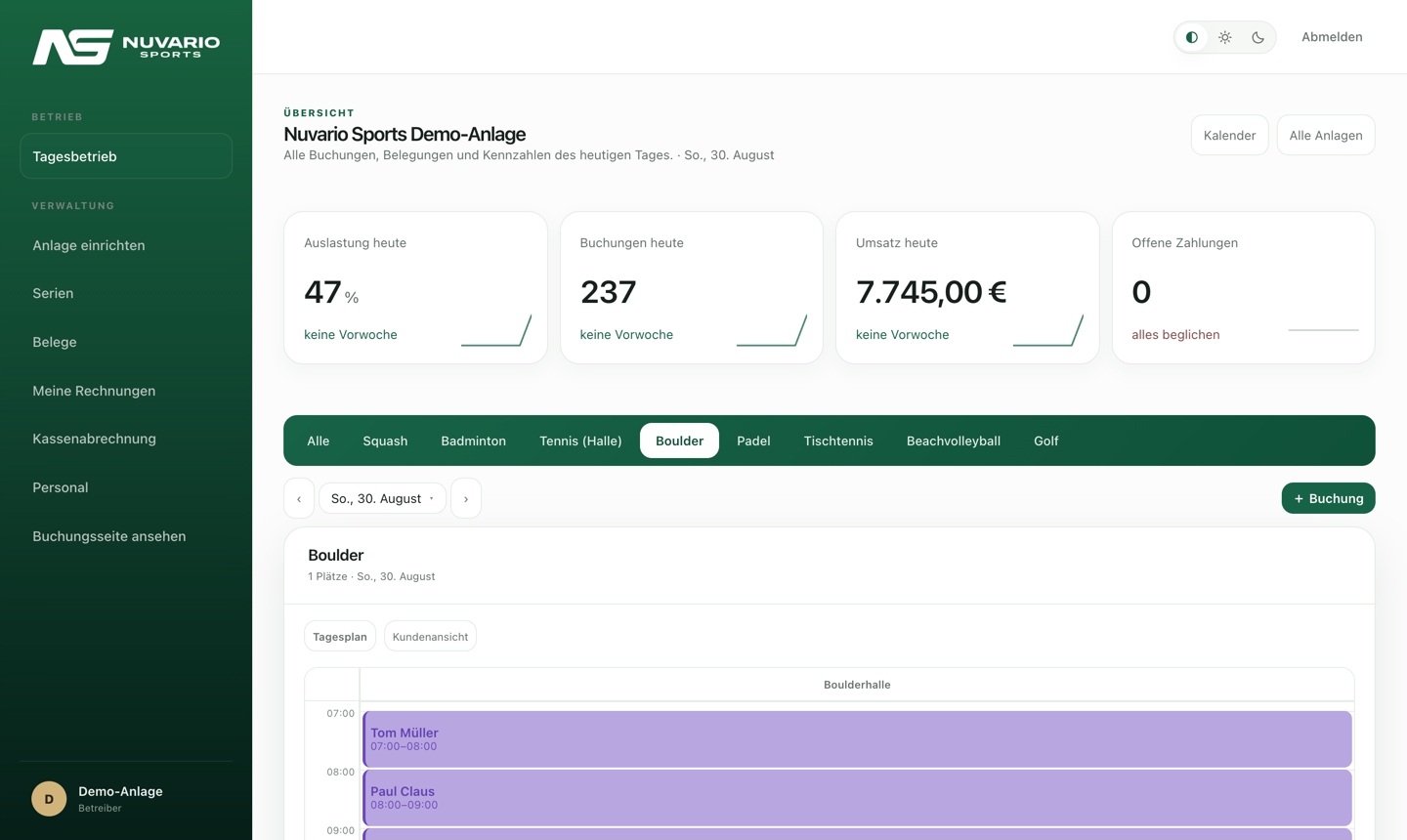The height and width of the screenshot is (840, 1407).
Task: Click Abmelden to log out
Action: point(1332,37)
